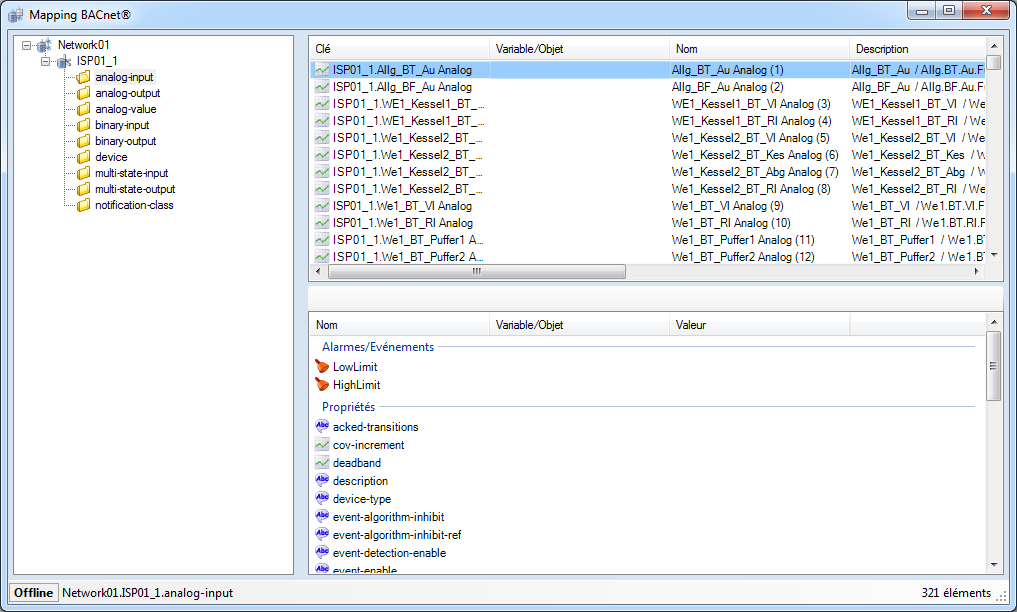Click the horizontal scrollbar thumb
Image resolution: width=1017 pixels, height=612 pixels.
(x=477, y=272)
